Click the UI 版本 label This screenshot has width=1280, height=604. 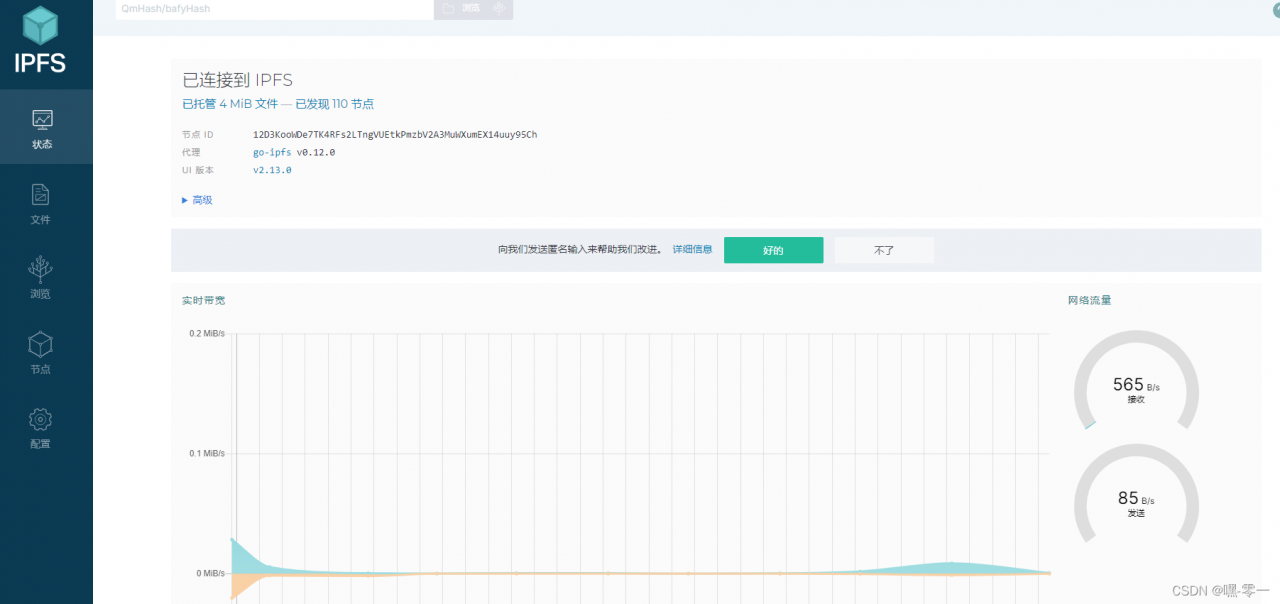coord(198,170)
